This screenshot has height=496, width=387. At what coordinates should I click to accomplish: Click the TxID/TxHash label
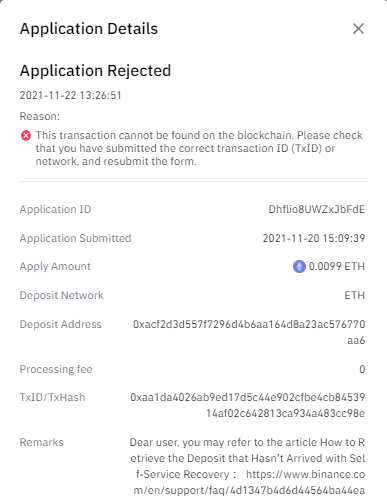52,397
